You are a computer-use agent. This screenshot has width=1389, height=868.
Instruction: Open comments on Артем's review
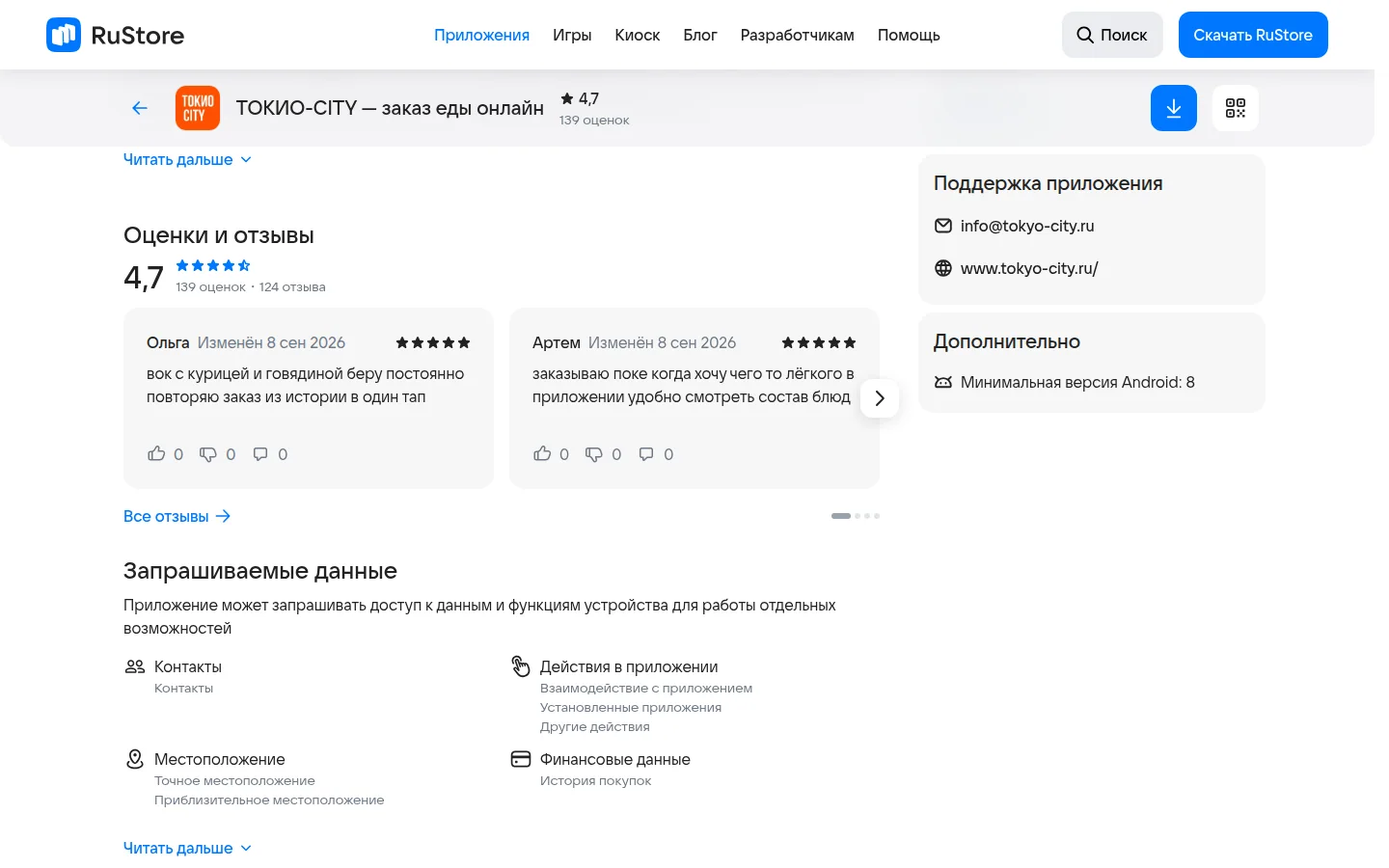646,454
